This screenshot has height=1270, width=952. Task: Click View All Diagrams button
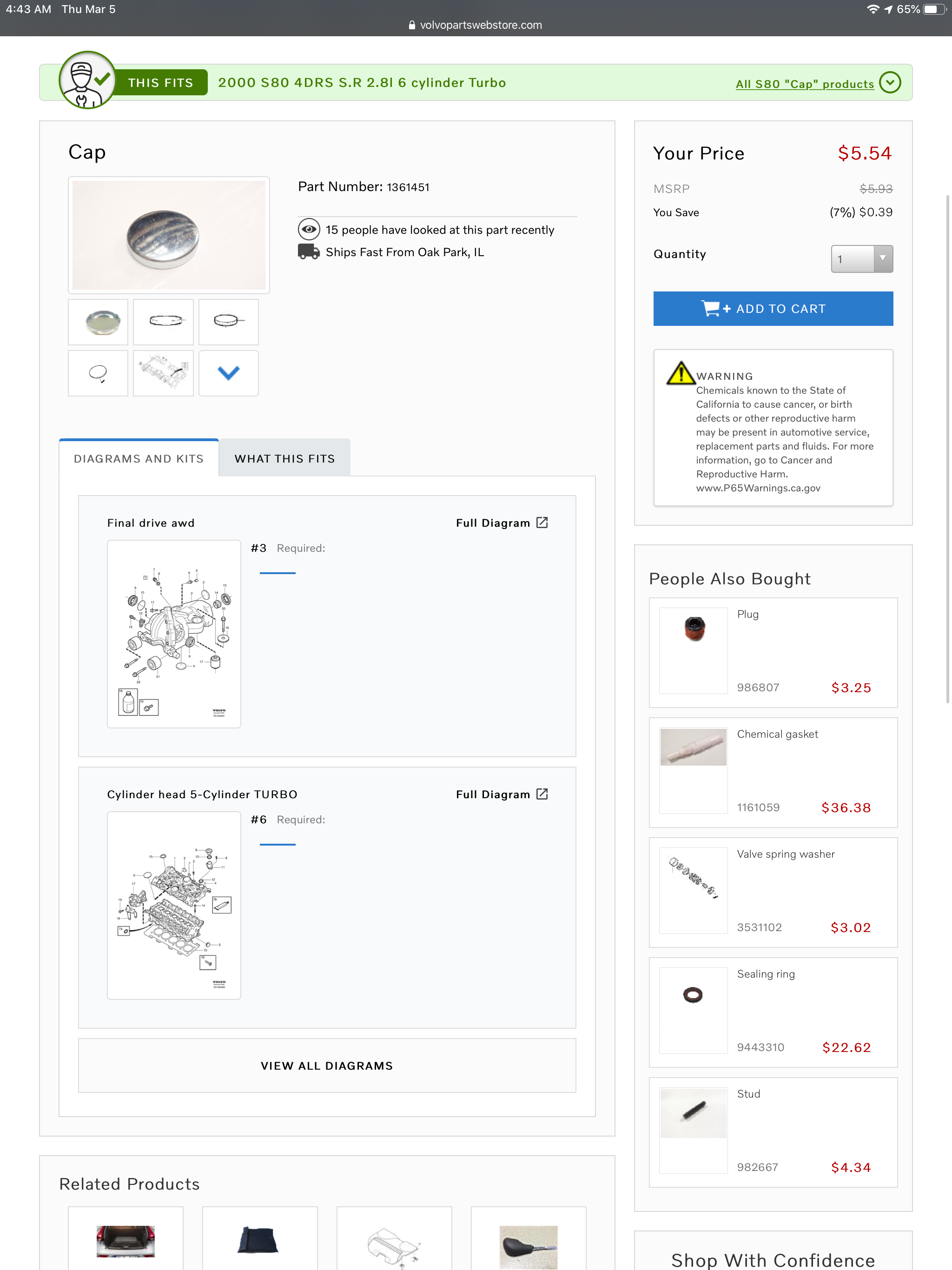[x=327, y=1065]
